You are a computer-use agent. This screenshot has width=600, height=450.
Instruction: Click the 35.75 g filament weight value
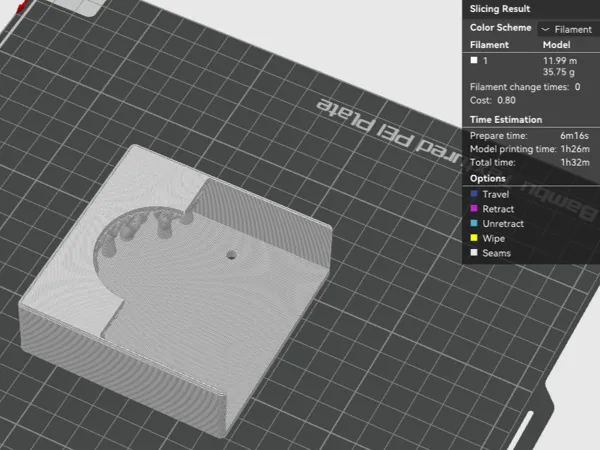coord(559,72)
